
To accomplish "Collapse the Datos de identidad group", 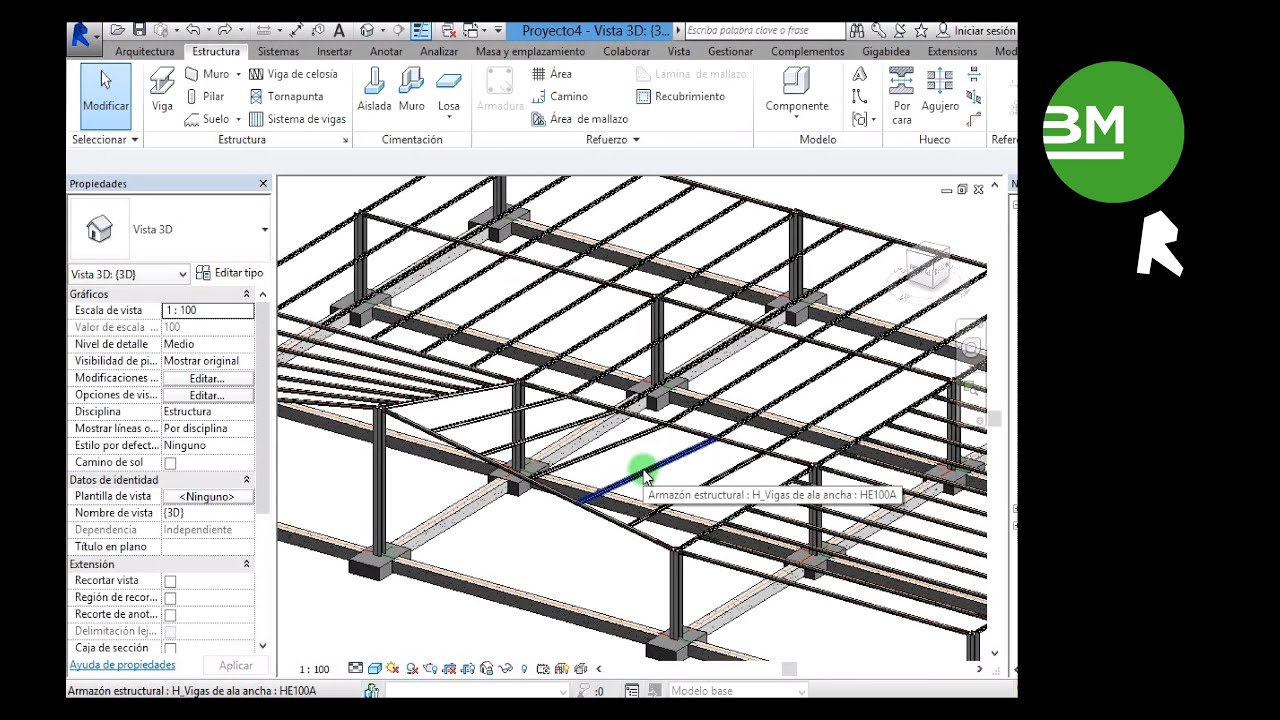I will 246,480.
